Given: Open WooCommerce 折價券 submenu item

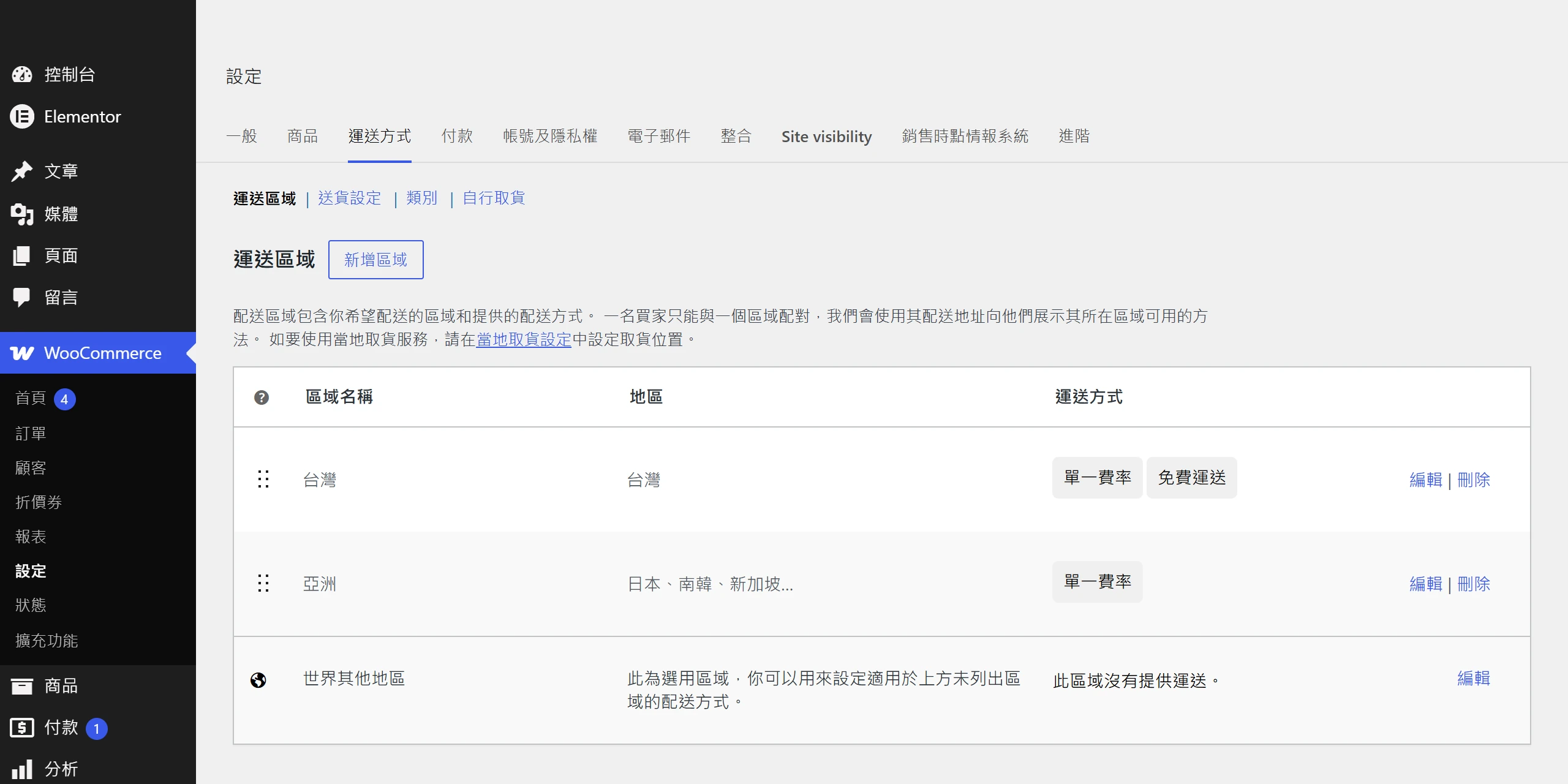Looking at the screenshot, I should (39, 502).
